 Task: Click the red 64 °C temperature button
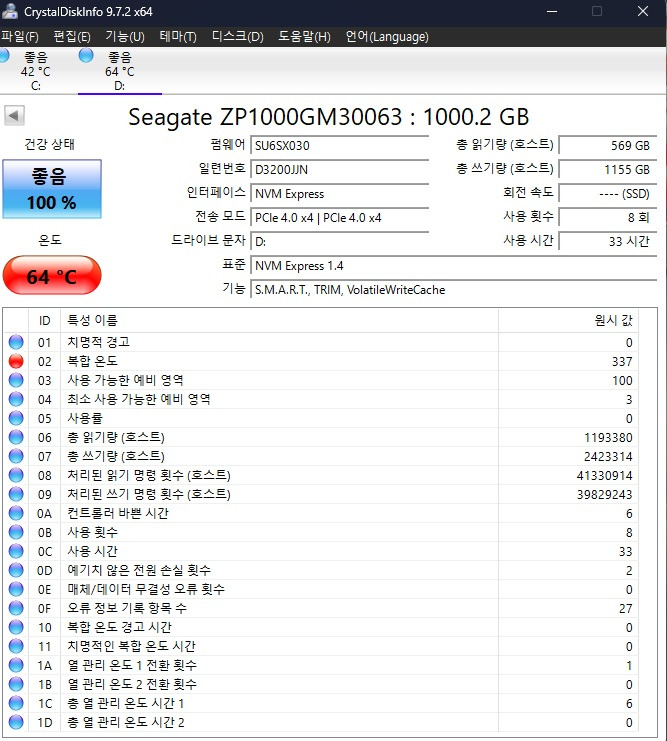[52, 276]
